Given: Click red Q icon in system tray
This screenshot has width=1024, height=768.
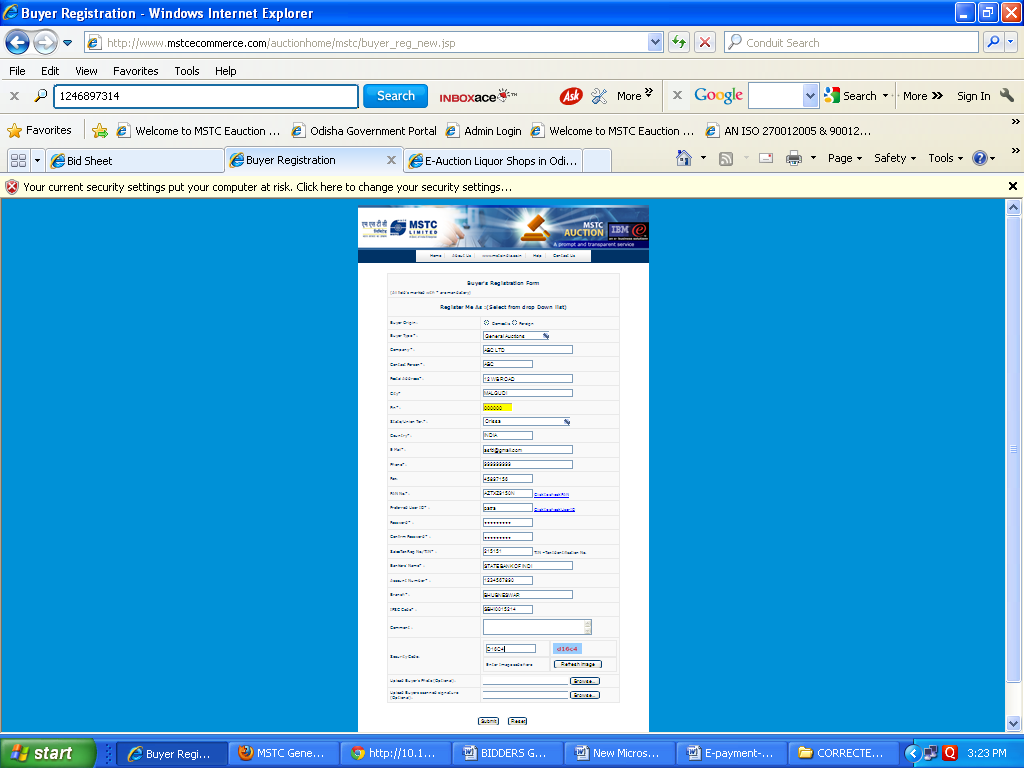Looking at the screenshot, I should [950, 753].
